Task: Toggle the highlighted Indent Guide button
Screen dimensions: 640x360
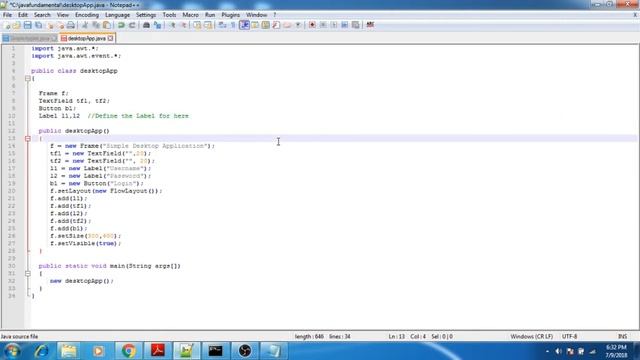Action: 244,25
